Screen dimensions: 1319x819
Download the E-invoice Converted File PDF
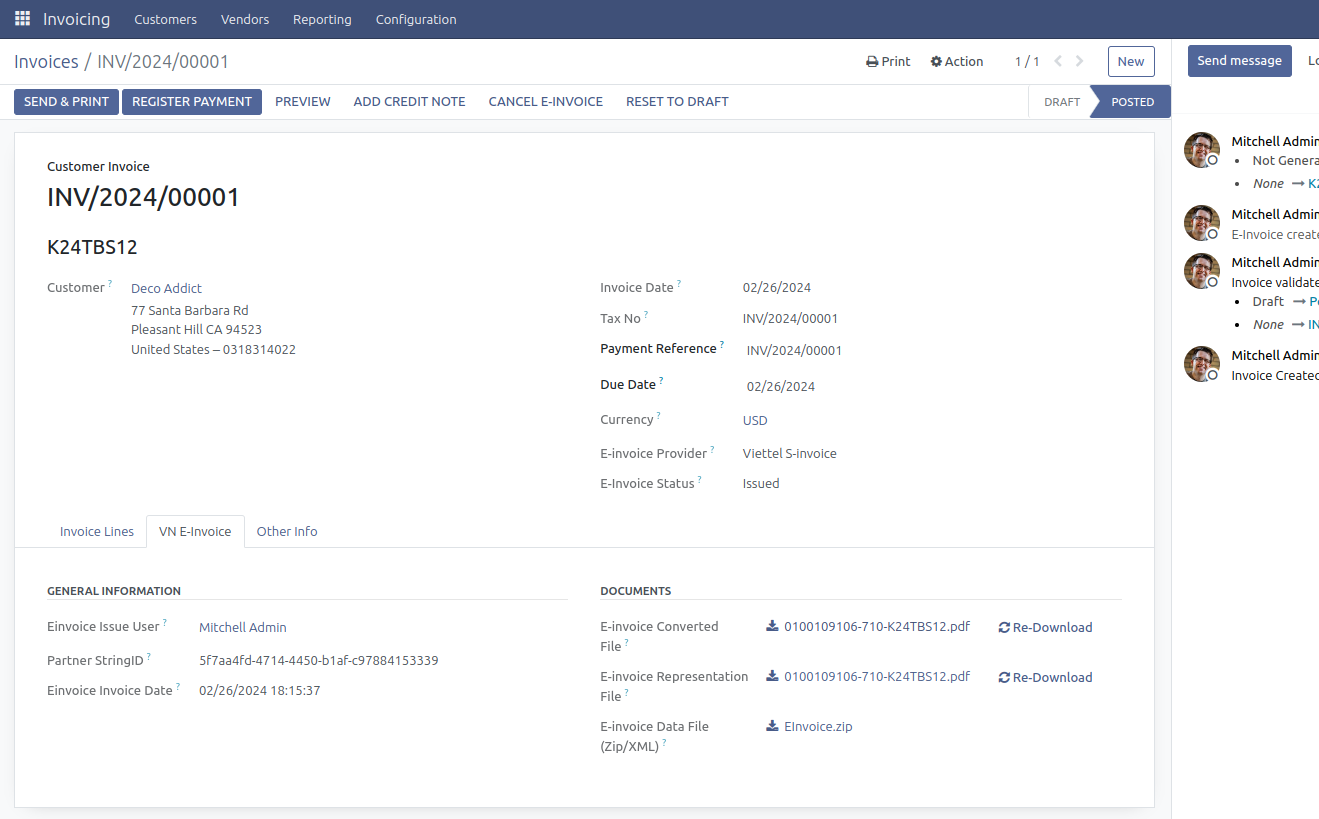pyautogui.click(x=876, y=627)
